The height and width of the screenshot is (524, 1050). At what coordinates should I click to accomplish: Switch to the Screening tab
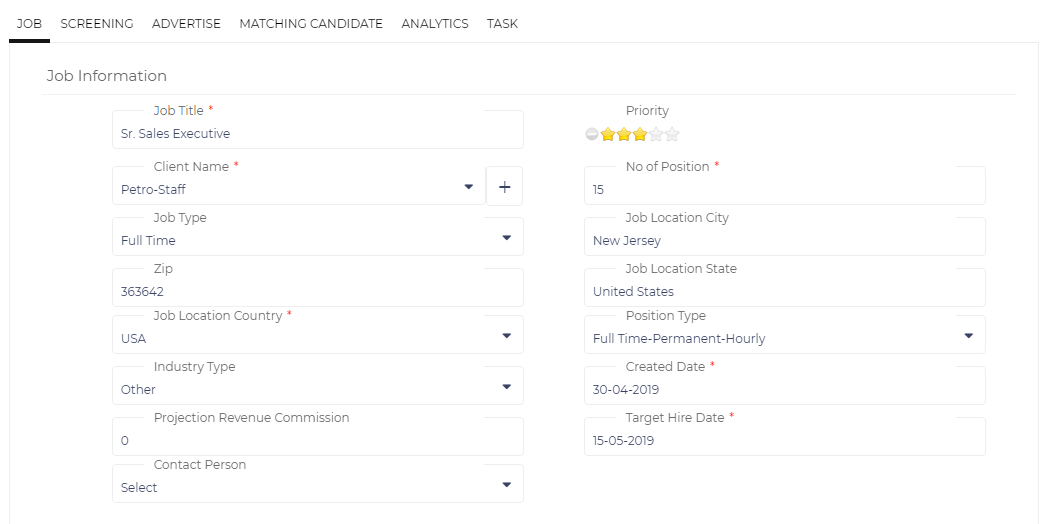(x=97, y=23)
